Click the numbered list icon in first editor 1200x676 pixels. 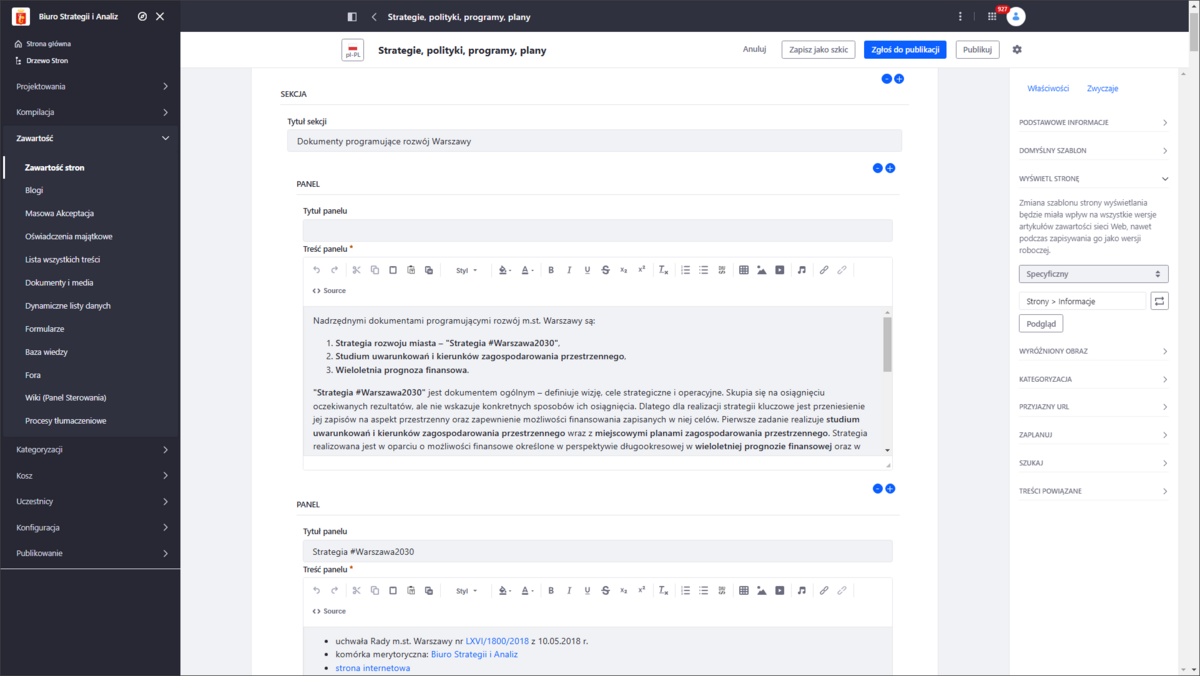[685, 270]
